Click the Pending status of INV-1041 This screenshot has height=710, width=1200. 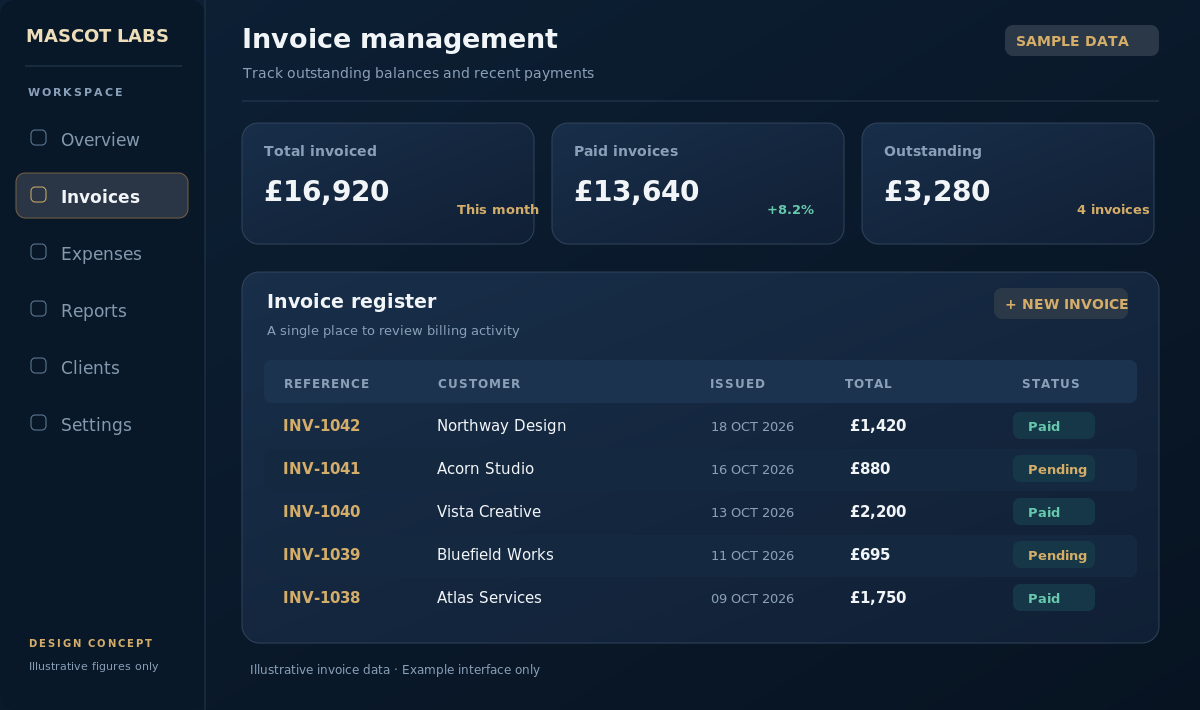click(x=1054, y=469)
